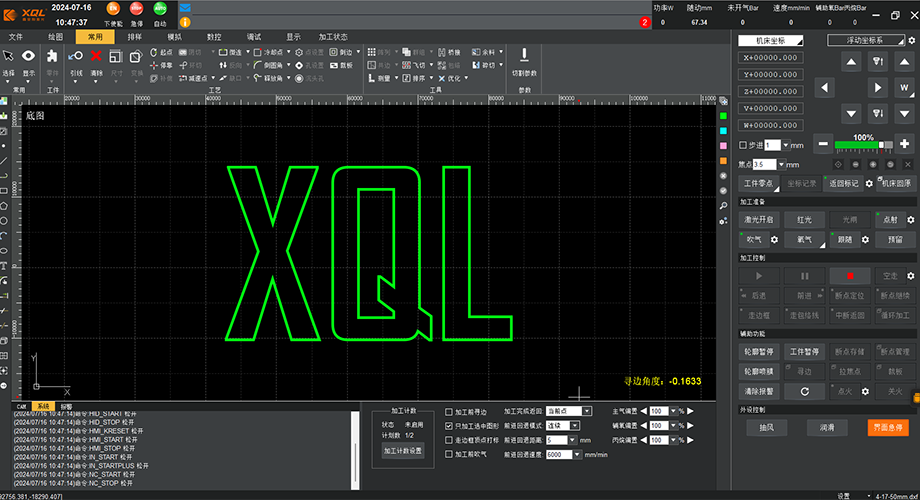Viewport: 920px width, 500px height.
Task: Click the blue mail envelope icon
Action: coord(185,8)
